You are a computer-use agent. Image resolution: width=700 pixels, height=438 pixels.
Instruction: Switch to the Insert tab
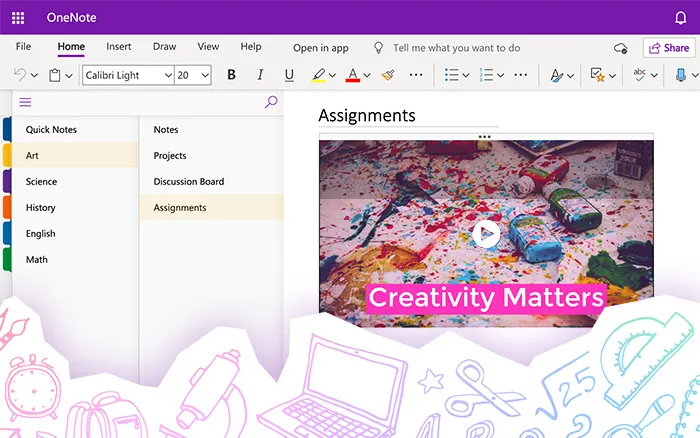[x=119, y=47]
